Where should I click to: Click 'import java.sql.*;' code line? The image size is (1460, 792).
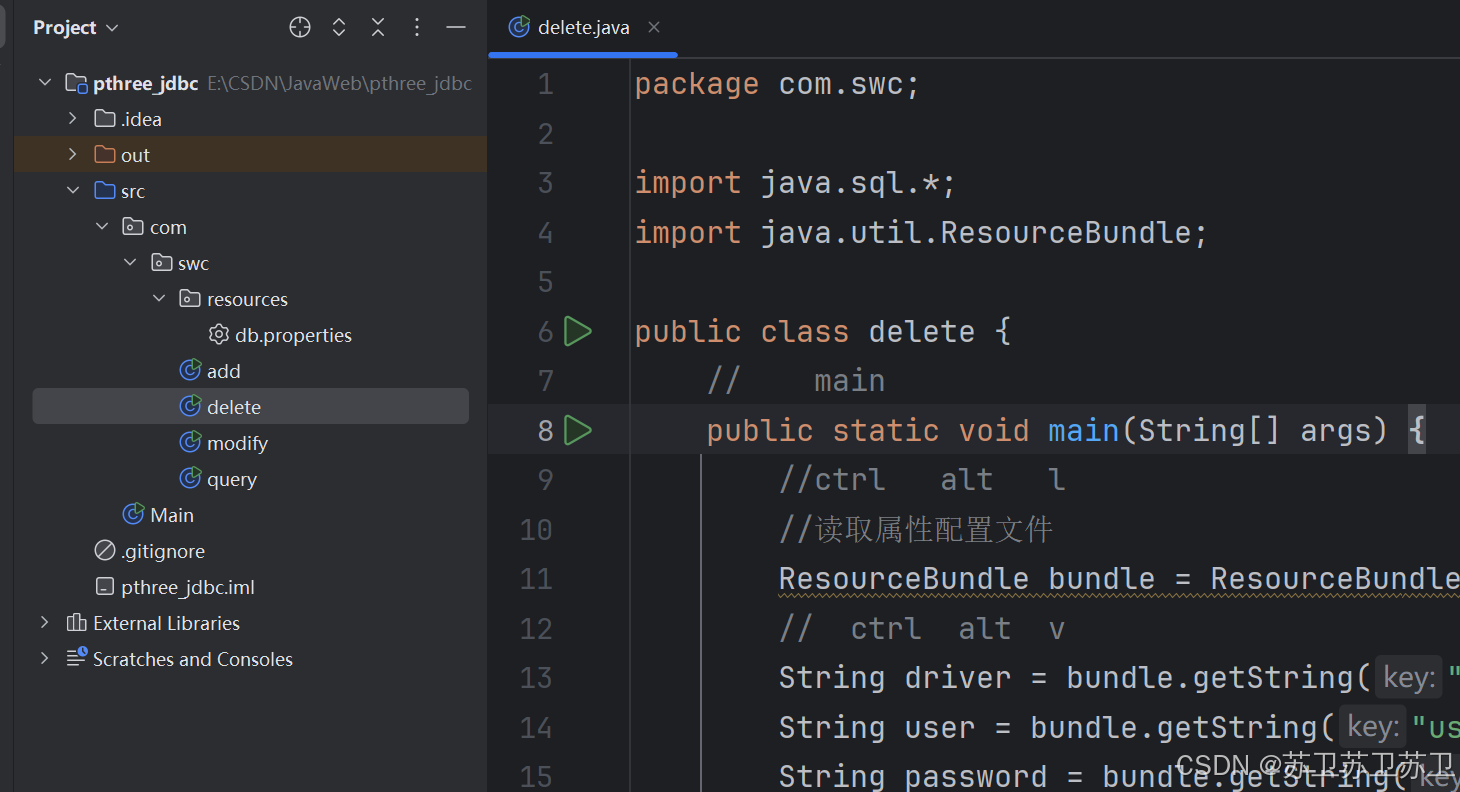pyautogui.click(x=796, y=183)
